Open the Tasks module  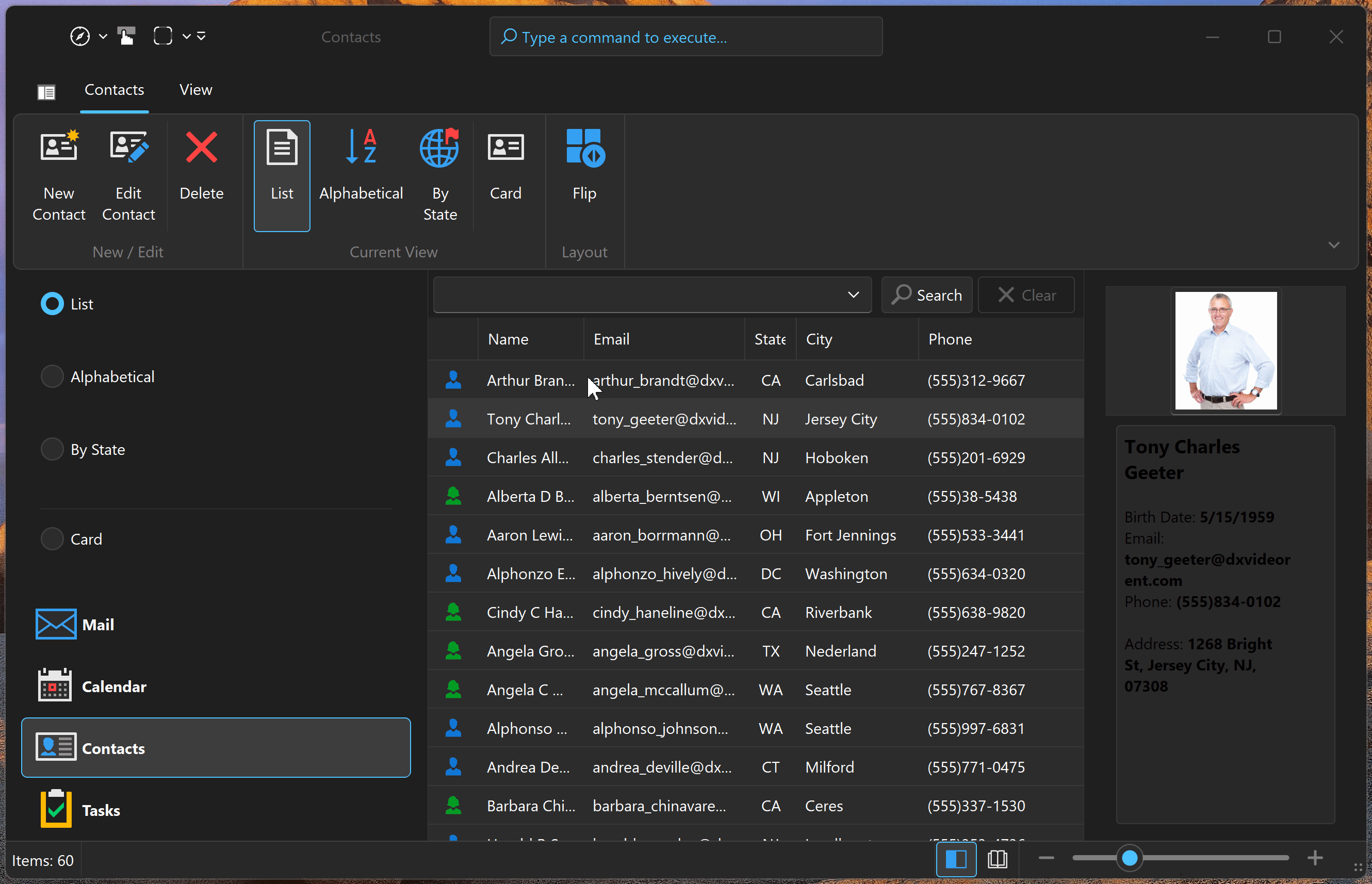point(101,809)
